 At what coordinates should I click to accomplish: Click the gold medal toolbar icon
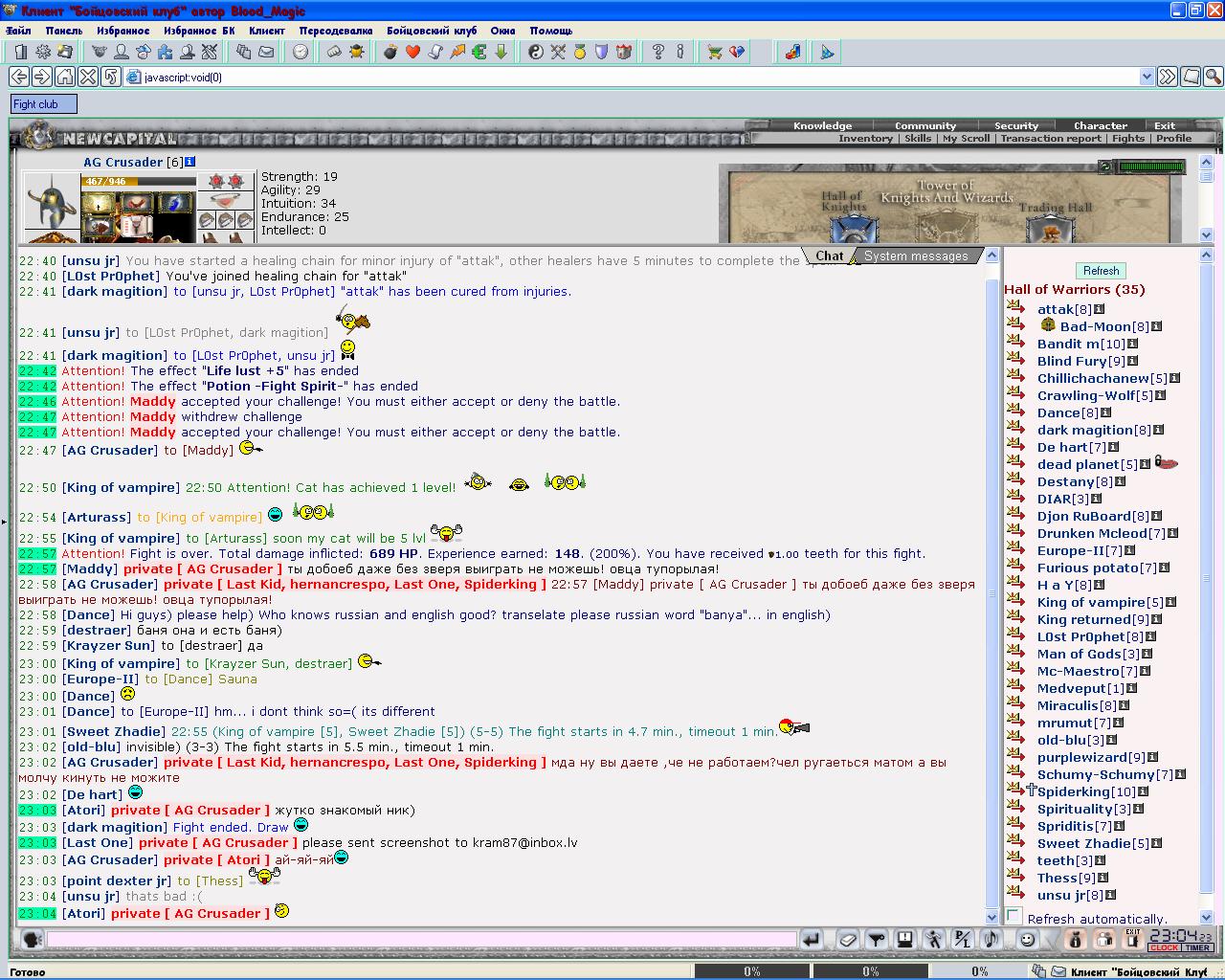[x=579, y=52]
